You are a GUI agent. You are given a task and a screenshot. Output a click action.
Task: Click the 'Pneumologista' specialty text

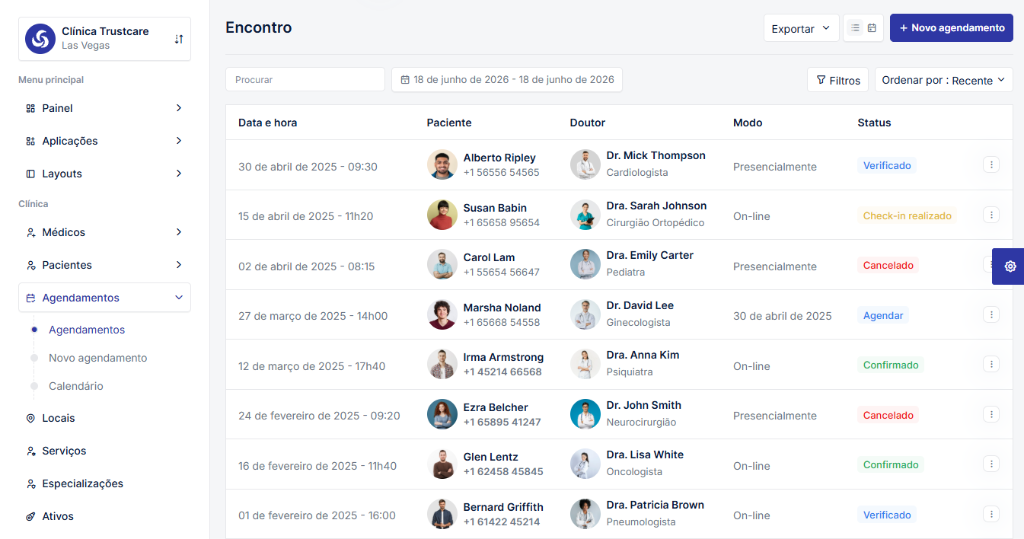[641, 522]
